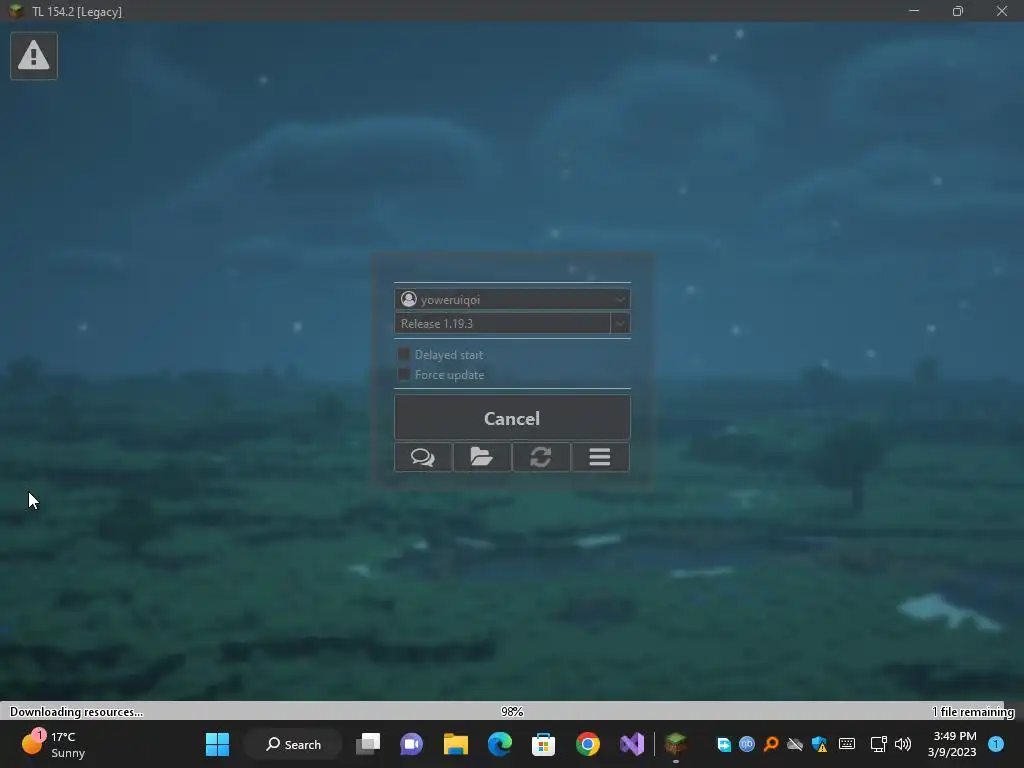The image size is (1024, 768).
Task: Click the account avatar icon beside yoweruiqoi
Action: 409,299
